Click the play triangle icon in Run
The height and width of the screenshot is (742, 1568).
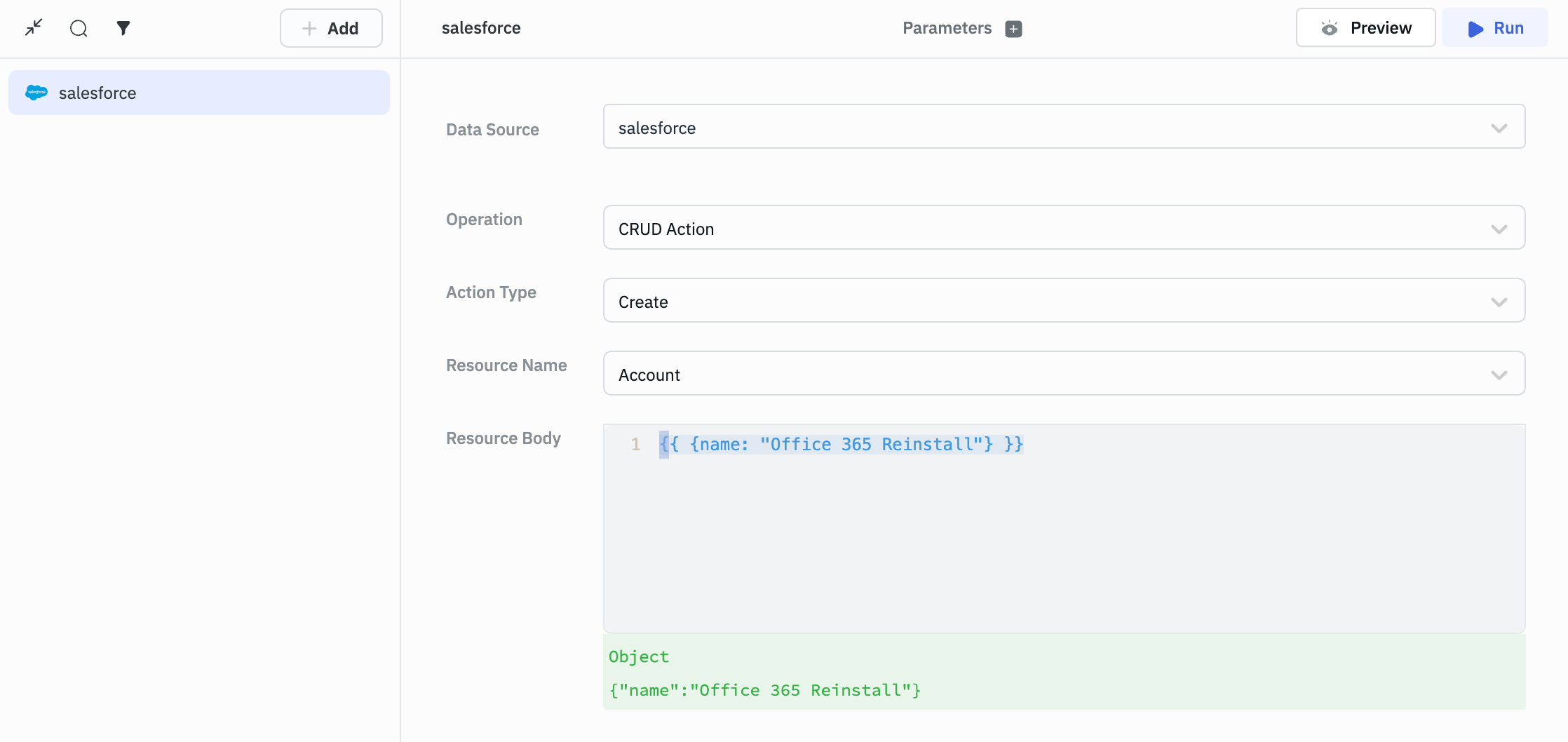pyautogui.click(x=1475, y=29)
